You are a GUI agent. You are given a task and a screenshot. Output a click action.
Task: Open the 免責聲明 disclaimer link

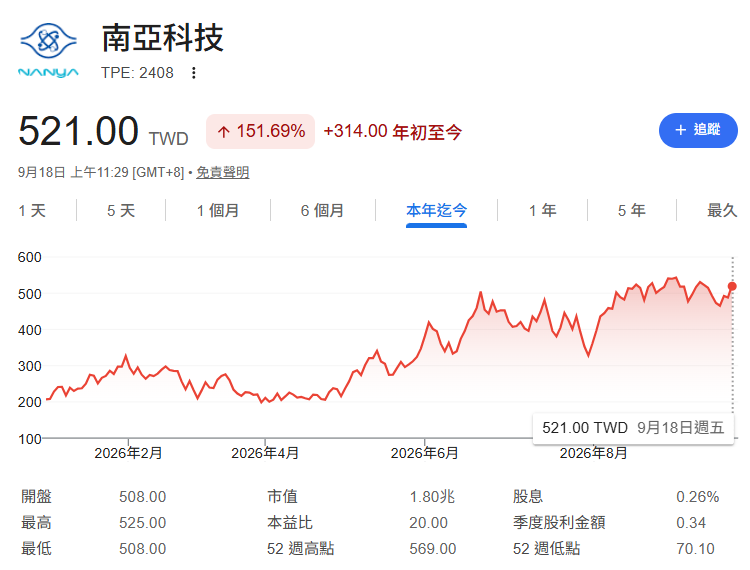tap(222, 172)
